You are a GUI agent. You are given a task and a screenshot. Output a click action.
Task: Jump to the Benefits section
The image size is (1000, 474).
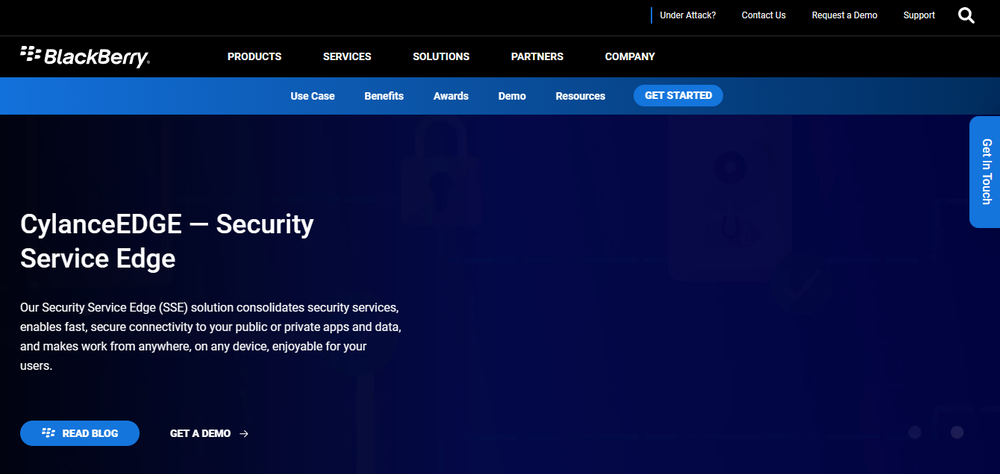pyautogui.click(x=384, y=96)
